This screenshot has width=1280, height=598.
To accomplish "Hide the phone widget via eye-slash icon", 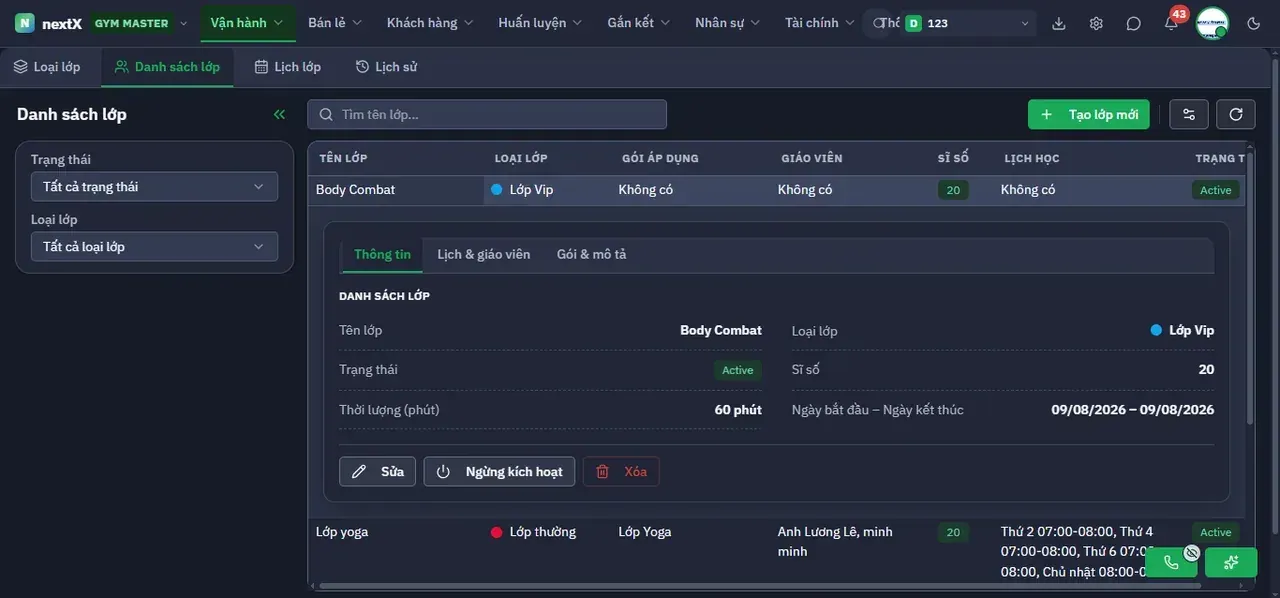I will (x=1192, y=553).
